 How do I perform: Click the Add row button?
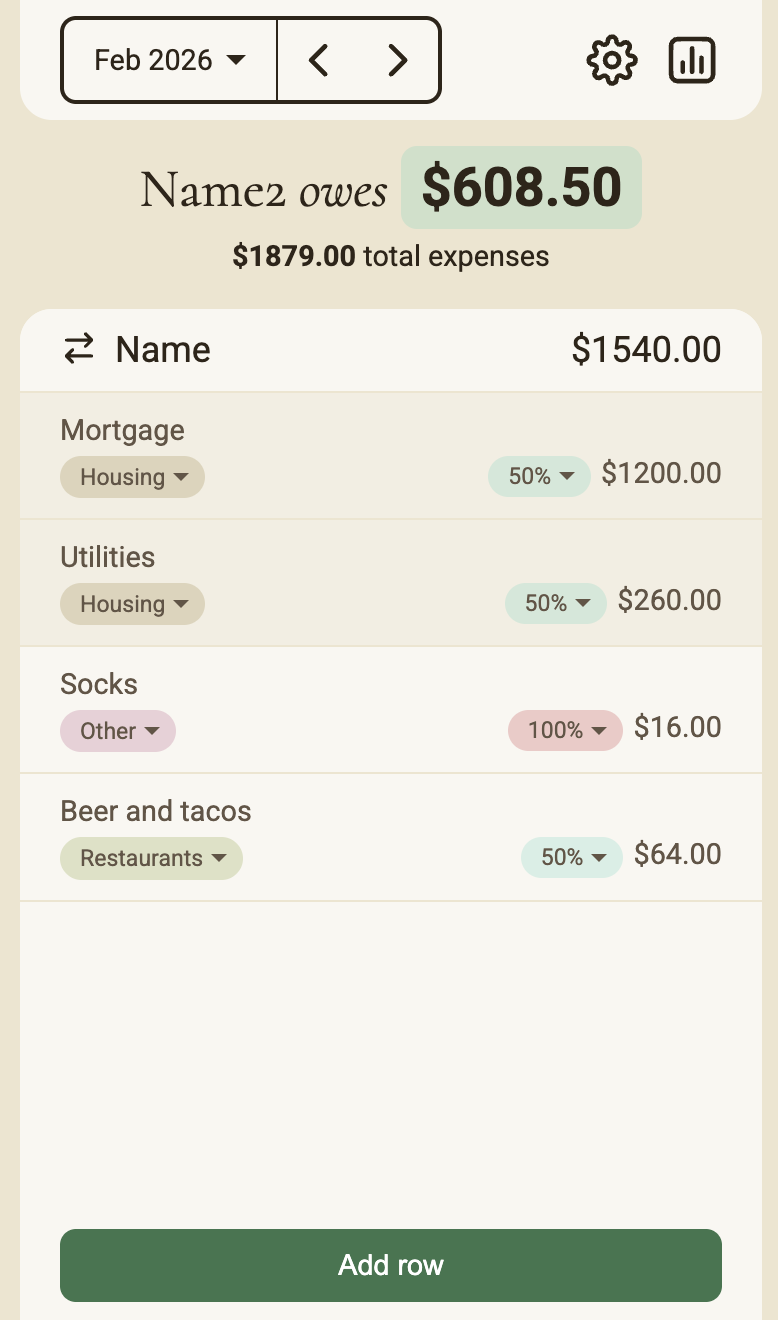(390, 1265)
